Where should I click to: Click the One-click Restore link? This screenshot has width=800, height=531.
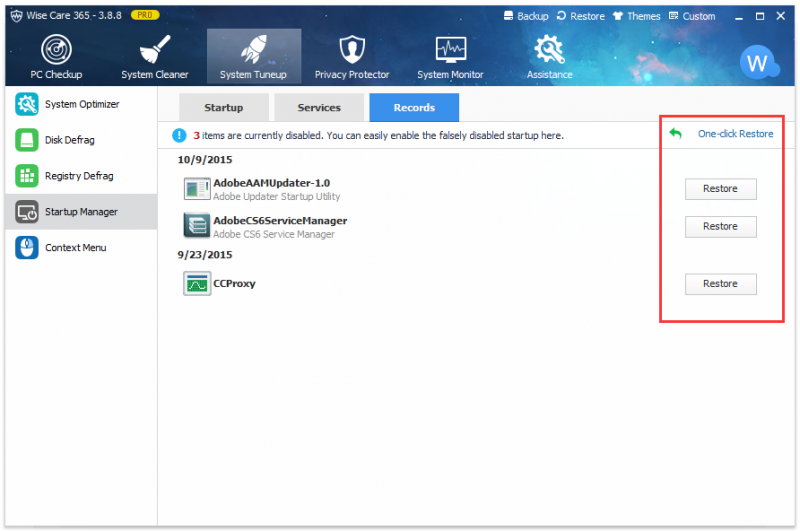coord(735,134)
